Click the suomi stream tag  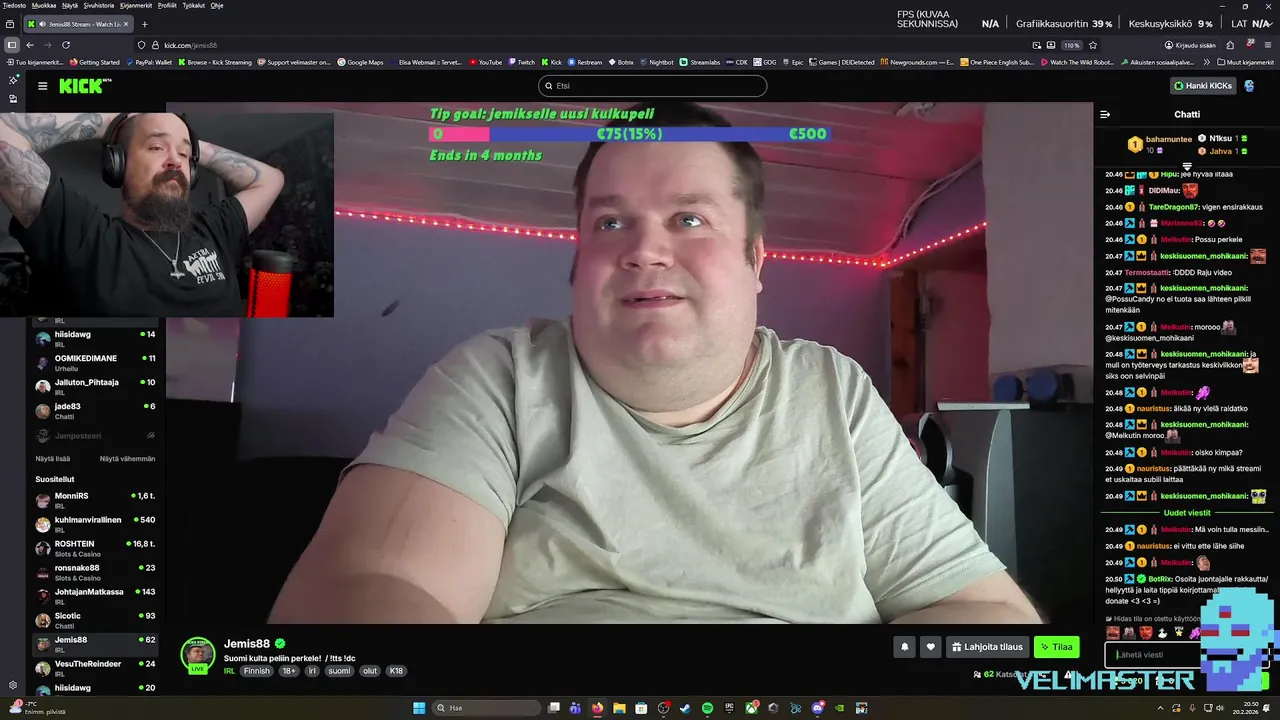340,671
